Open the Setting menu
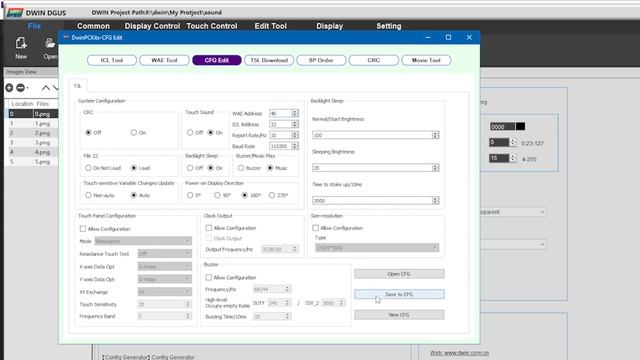640x360 pixels. (x=389, y=26)
